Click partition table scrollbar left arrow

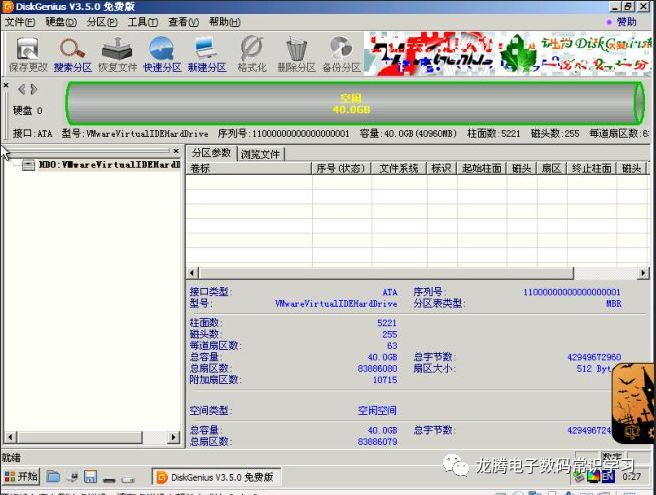tap(192, 273)
